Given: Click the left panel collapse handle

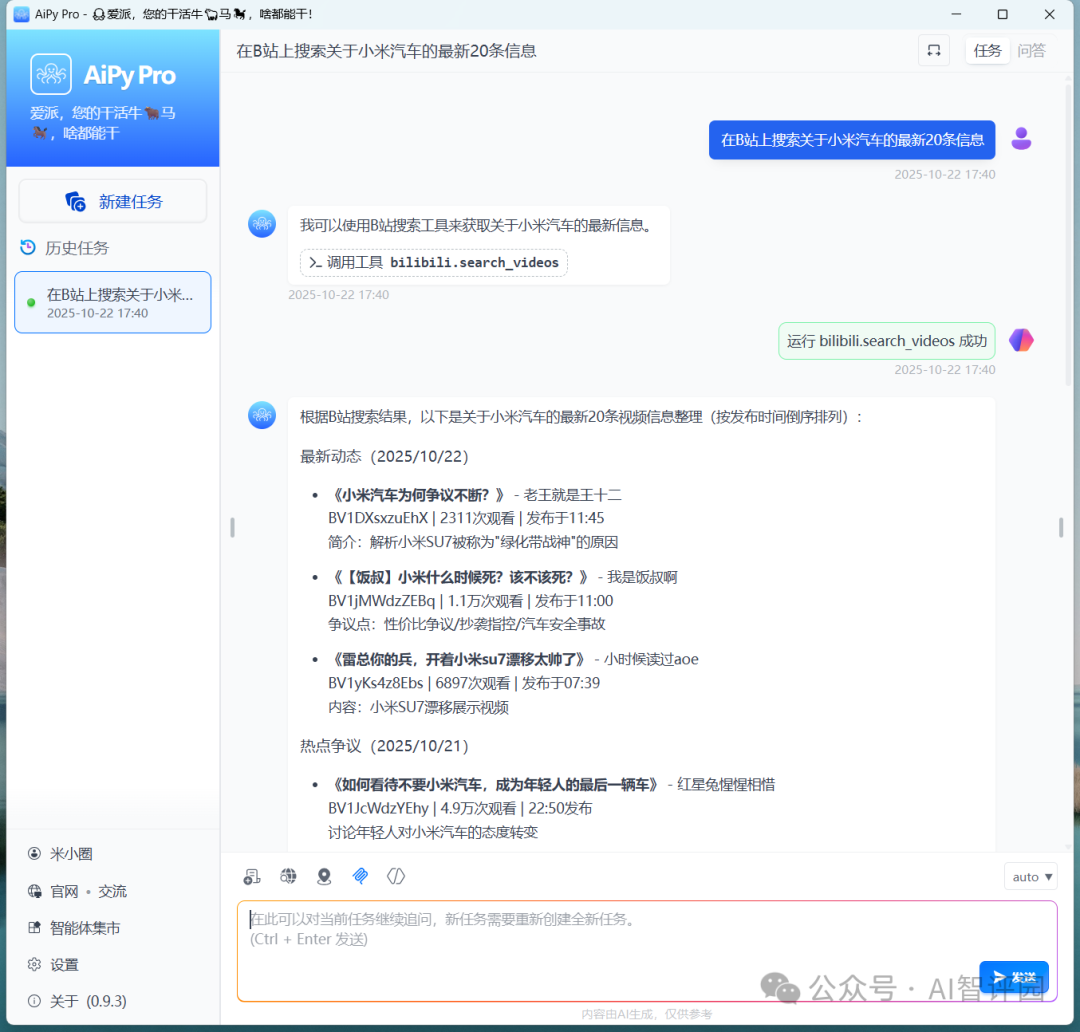Looking at the screenshot, I should pyautogui.click(x=232, y=528).
